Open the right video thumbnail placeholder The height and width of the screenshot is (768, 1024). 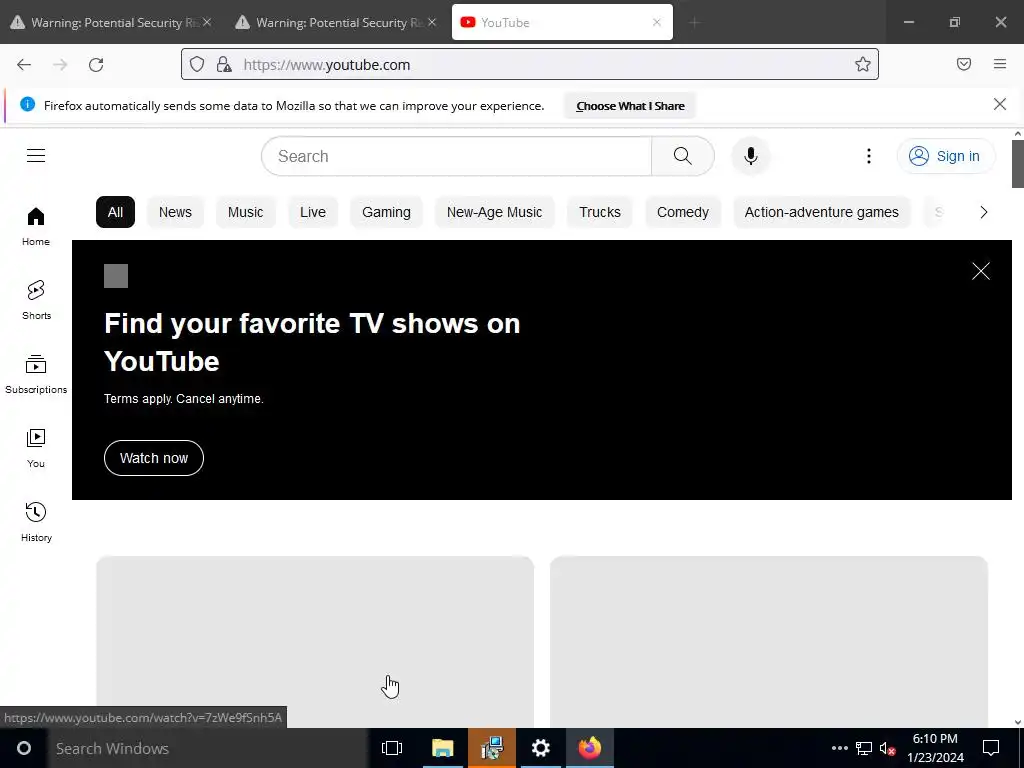point(769,641)
